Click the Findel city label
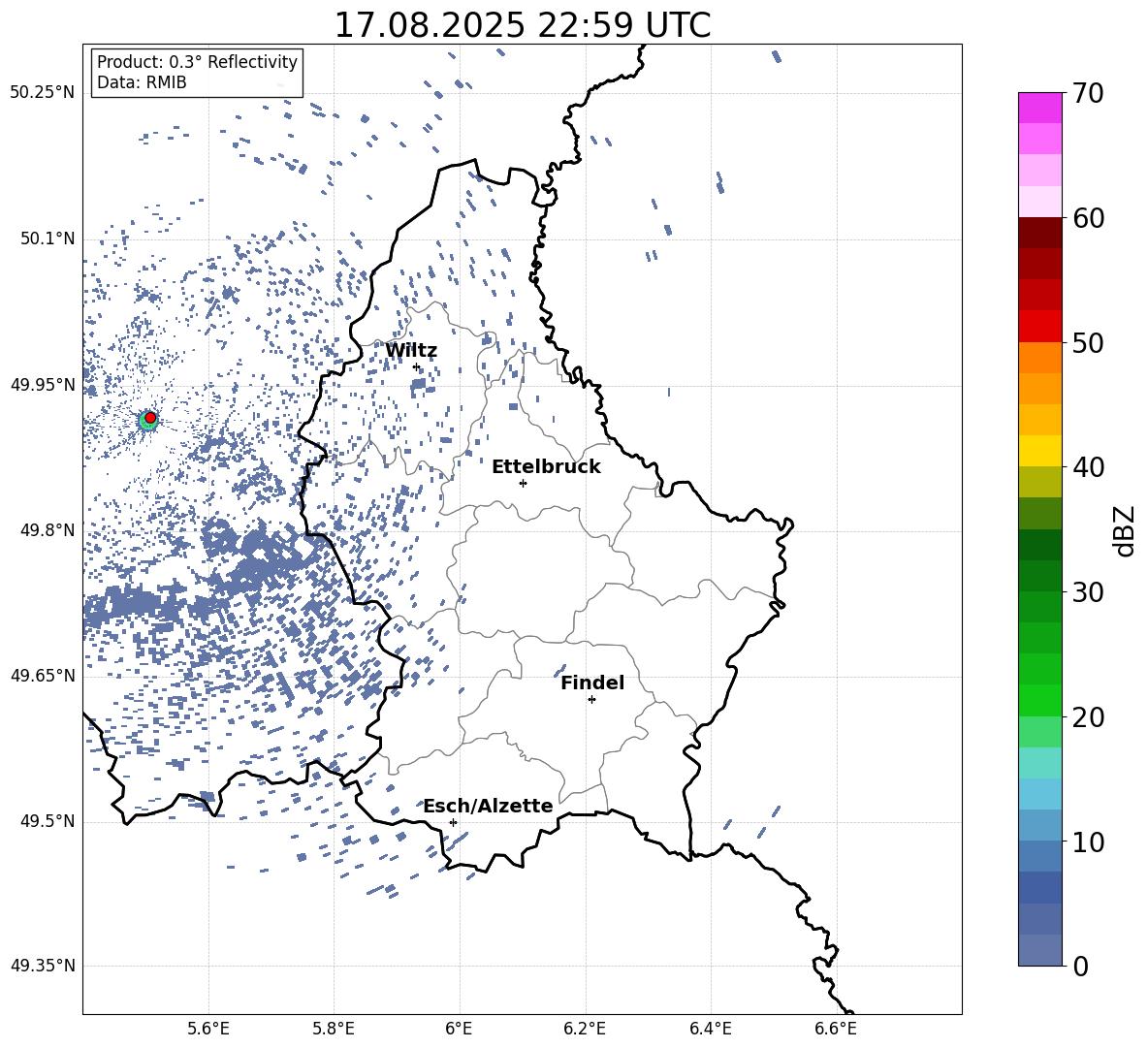Viewport: 1148px width, 1048px height. point(592,683)
